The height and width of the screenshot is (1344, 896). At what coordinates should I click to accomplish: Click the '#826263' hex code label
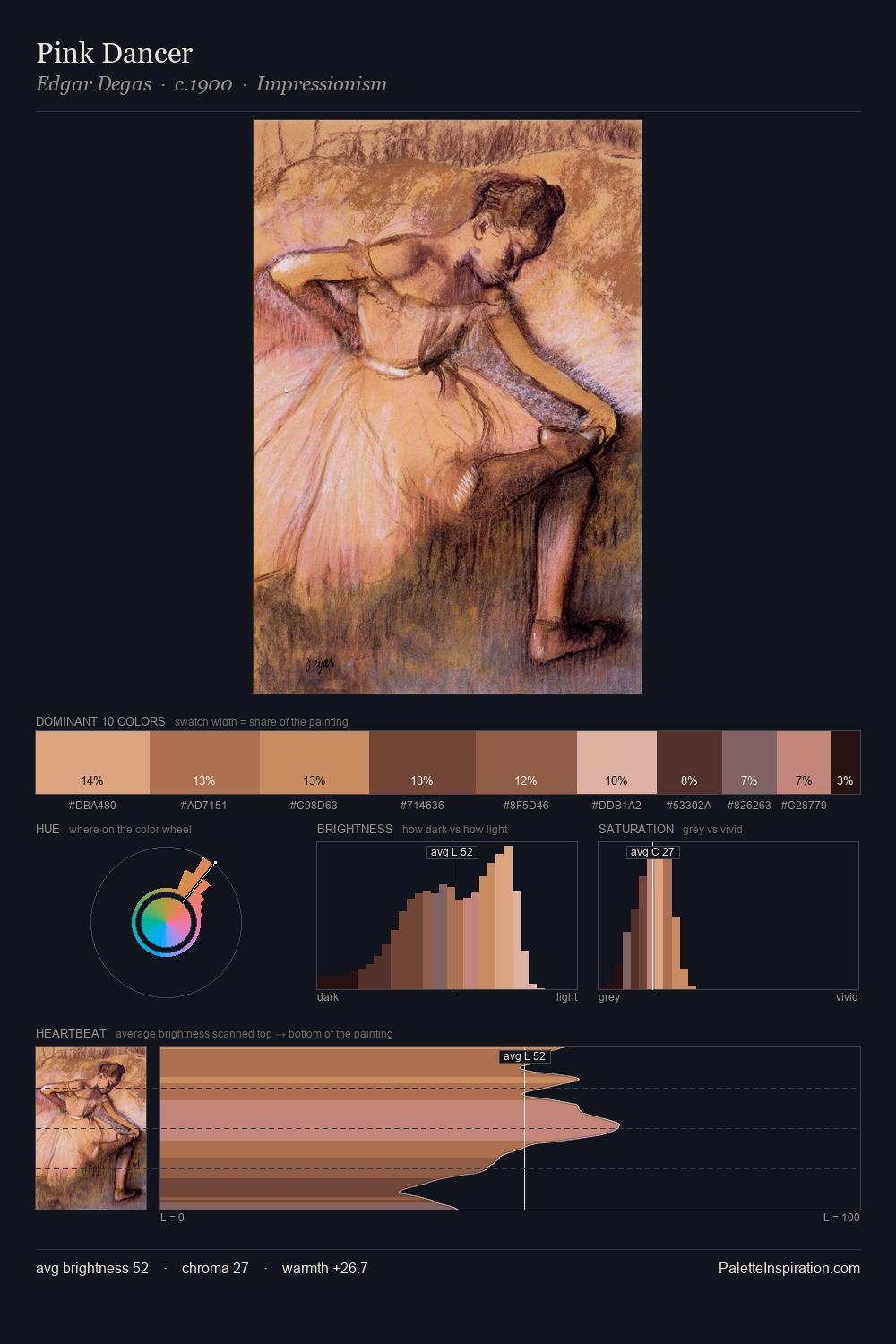(749, 806)
